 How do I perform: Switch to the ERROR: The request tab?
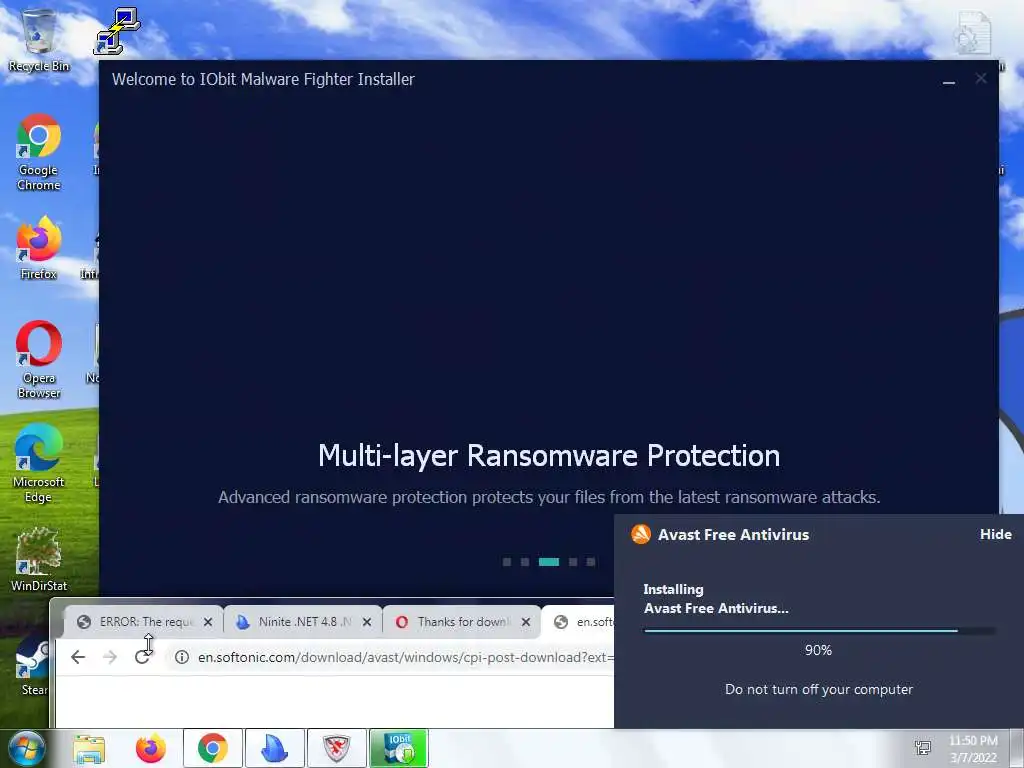(x=144, y=622)
